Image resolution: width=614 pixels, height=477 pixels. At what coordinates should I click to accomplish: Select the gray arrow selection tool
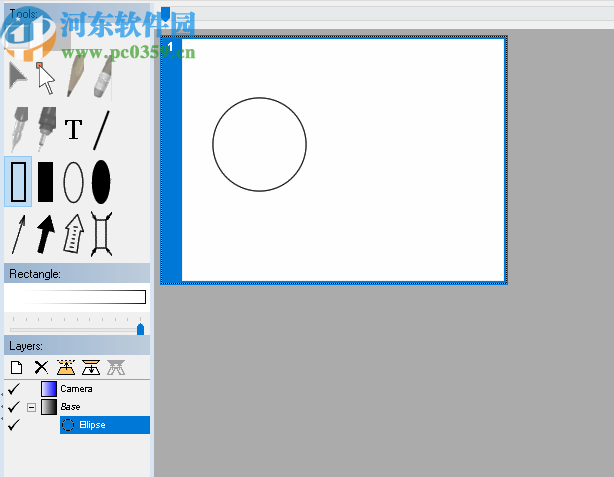(x=18, y=76)
